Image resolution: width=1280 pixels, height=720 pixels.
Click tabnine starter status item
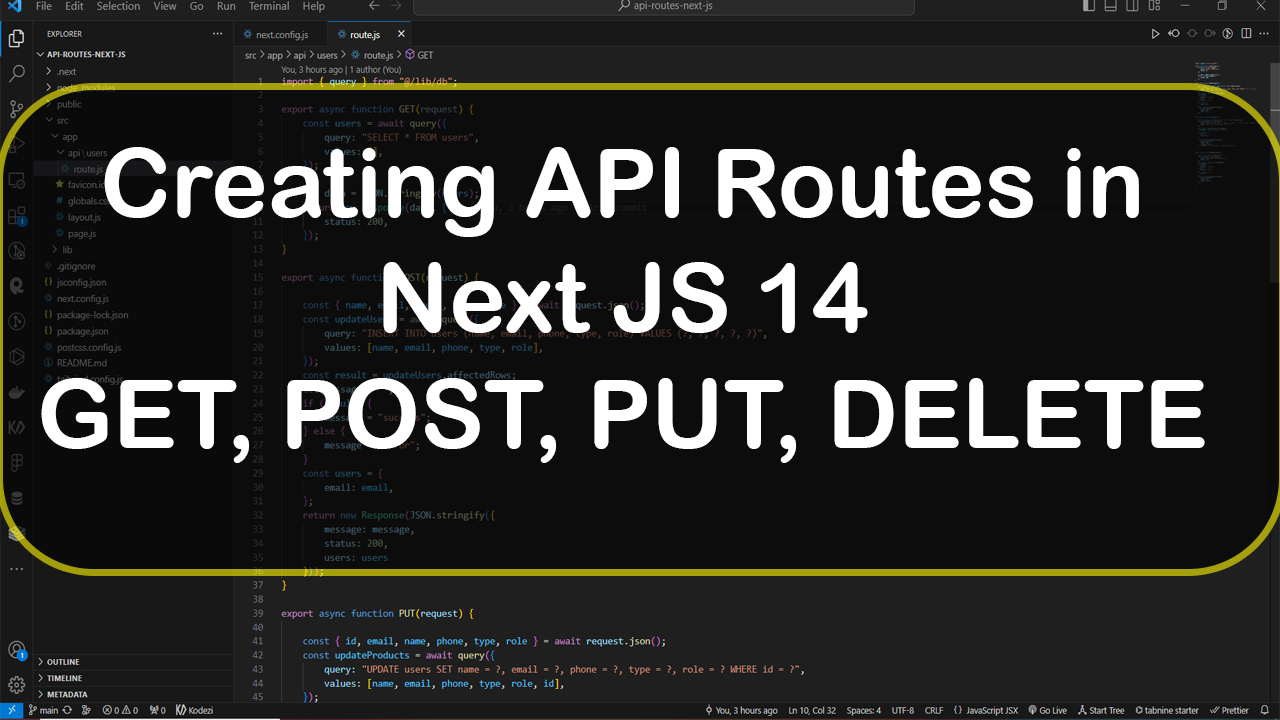(x=1166, y=710)
